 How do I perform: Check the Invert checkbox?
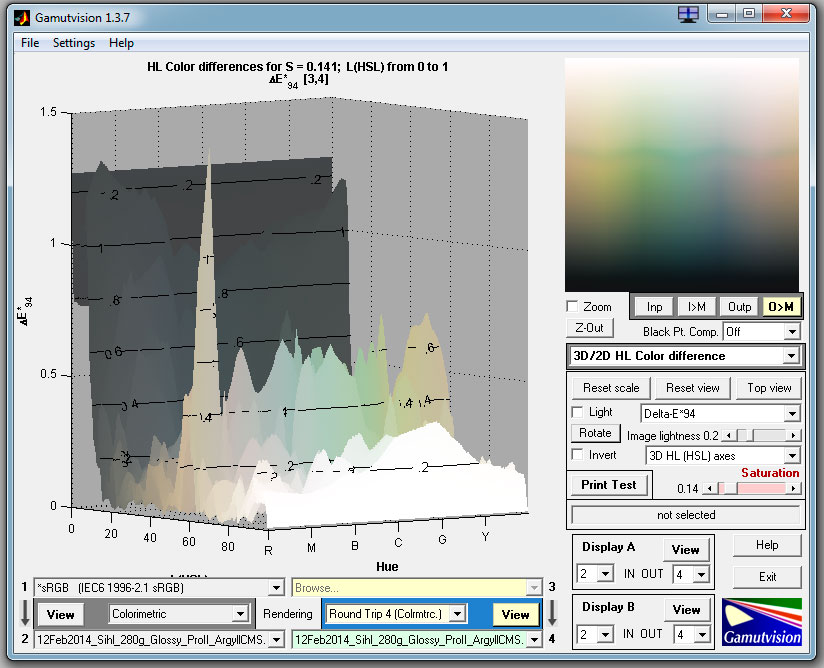(x=577, y=455)
